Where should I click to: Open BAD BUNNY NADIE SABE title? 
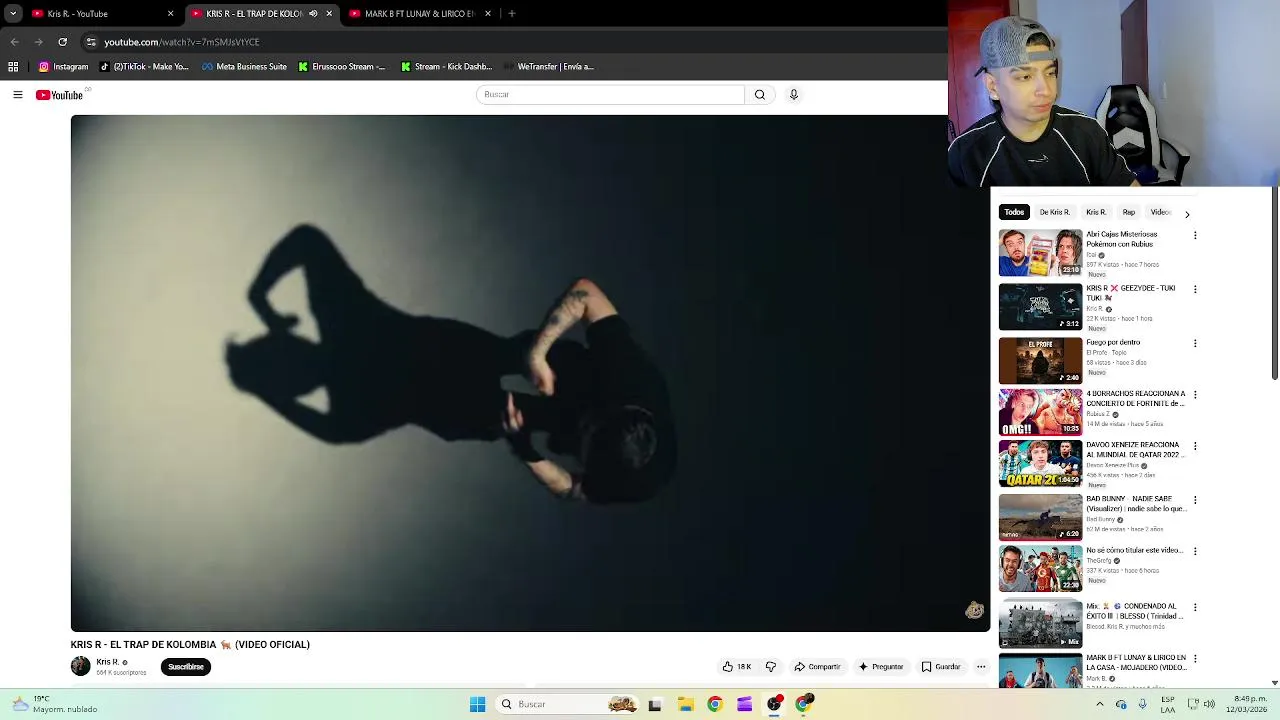[x=1136, y=503]
